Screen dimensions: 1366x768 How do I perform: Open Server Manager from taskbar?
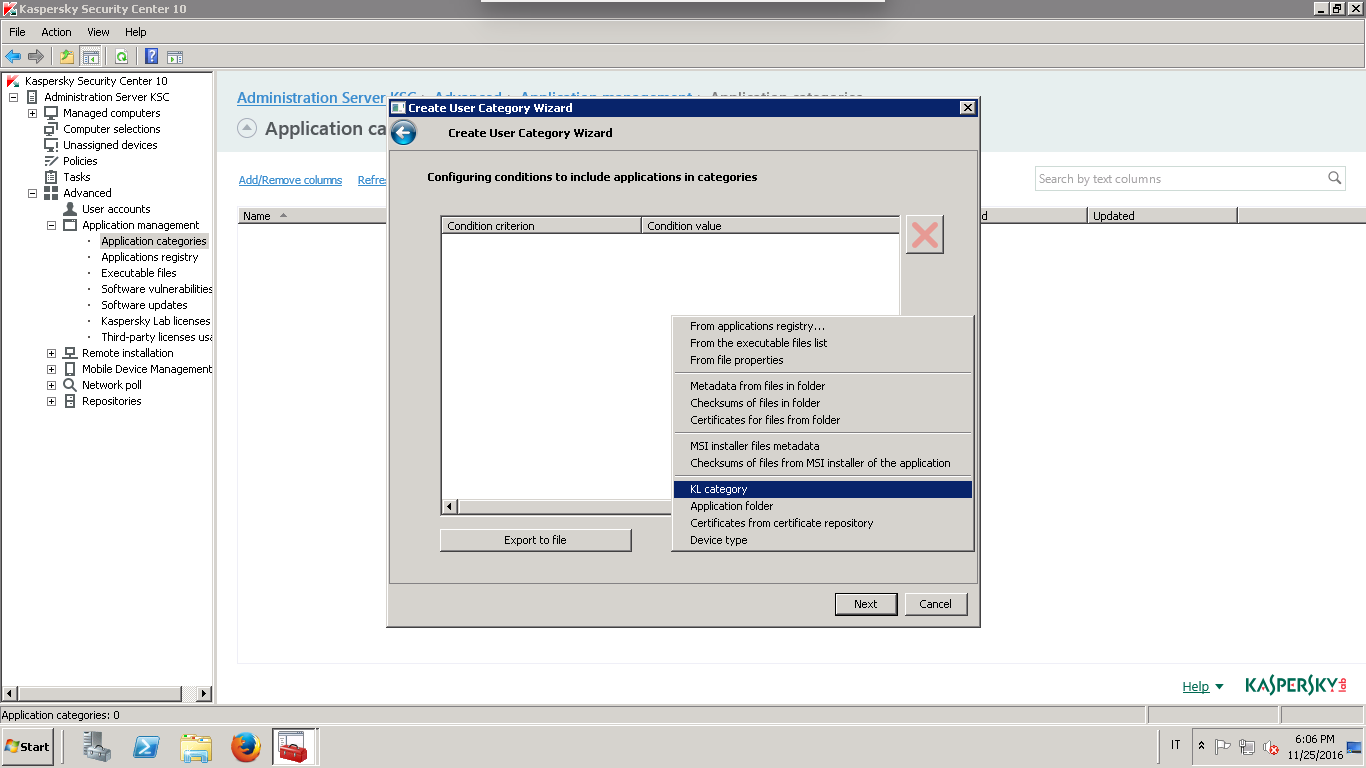pyautogui.click(x=97, y=746)
